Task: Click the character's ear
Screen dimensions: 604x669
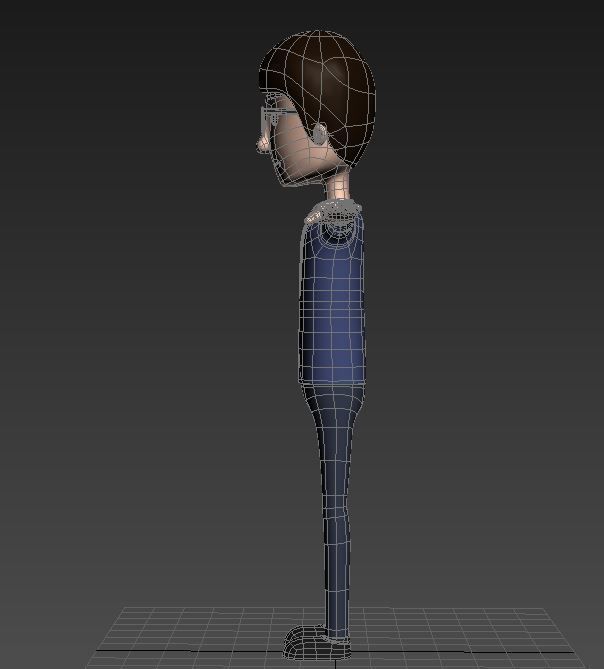Action: pyautogui.click(x=320, y=133)
